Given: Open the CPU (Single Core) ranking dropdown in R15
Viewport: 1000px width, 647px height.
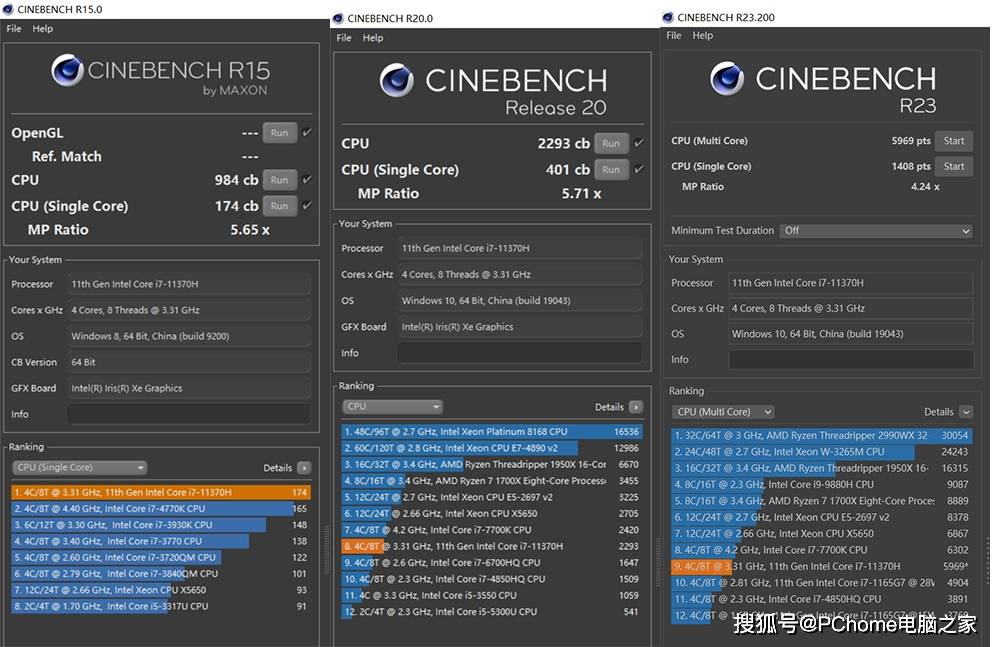Looking at the screenshot, I should (80, 467).
